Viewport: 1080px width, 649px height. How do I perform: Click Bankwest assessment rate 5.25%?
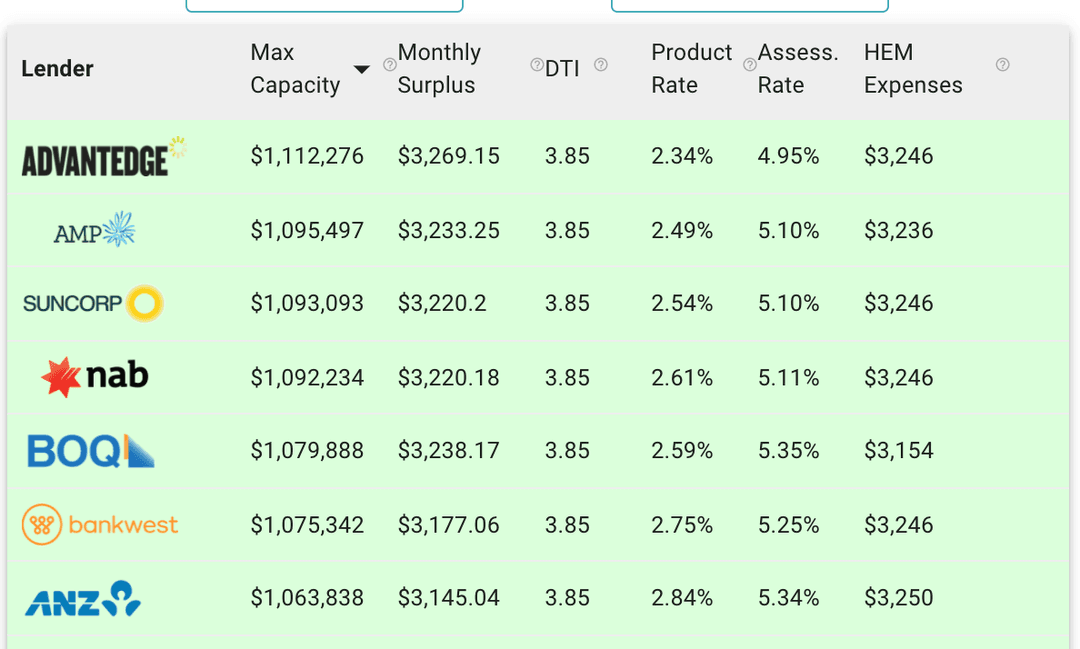789,525
